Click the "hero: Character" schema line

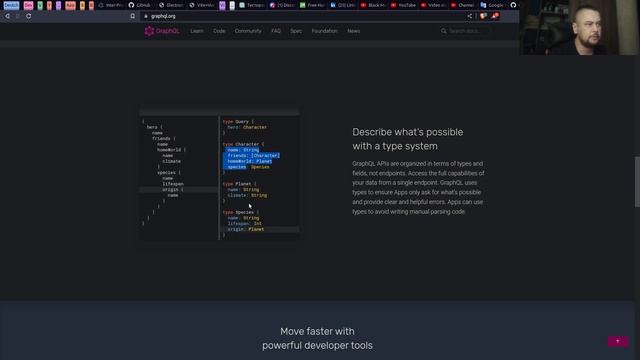(x=247, y=127)
